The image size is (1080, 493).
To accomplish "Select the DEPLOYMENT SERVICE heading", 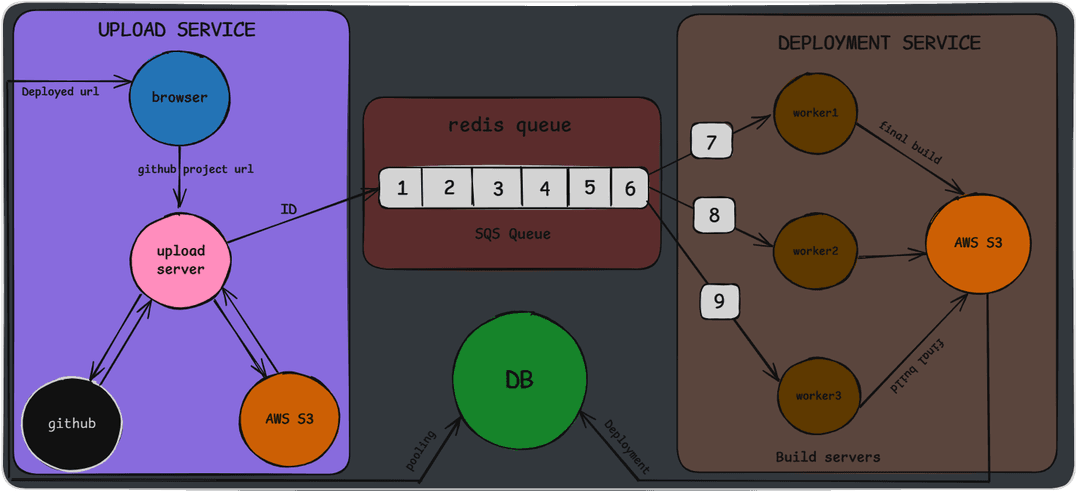I will pos(879,43).
